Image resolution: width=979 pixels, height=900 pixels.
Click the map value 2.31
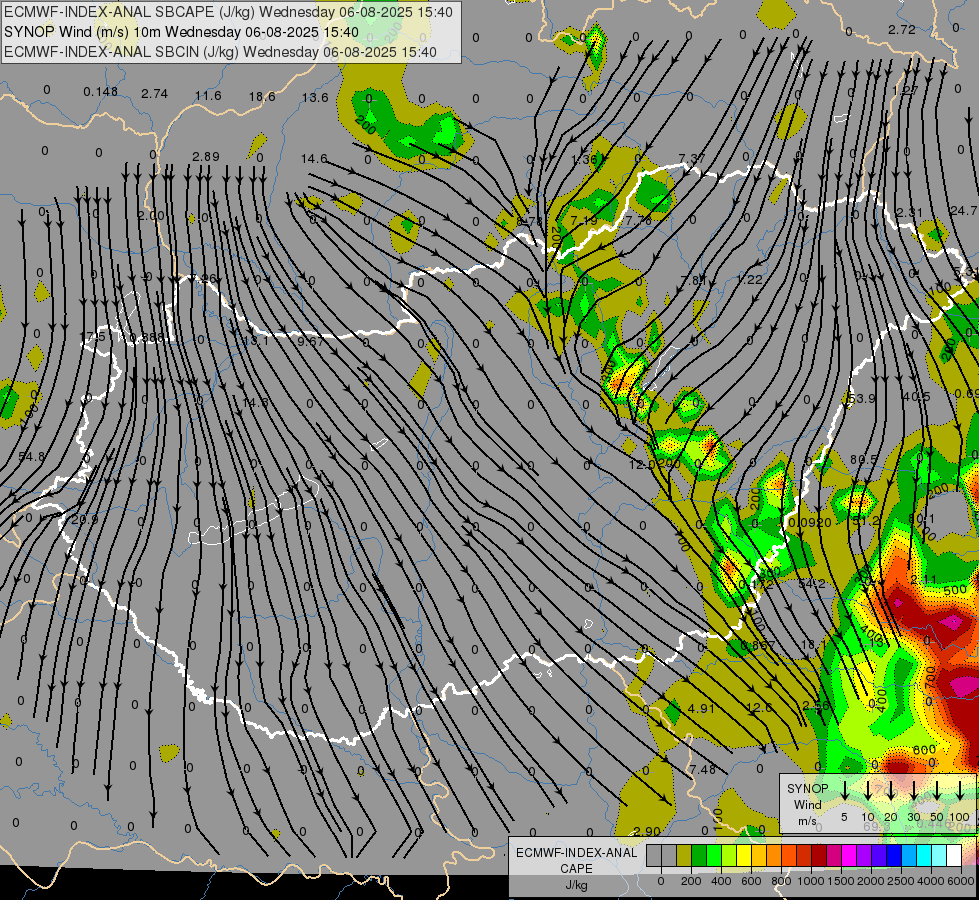click(x=908, y=212)
